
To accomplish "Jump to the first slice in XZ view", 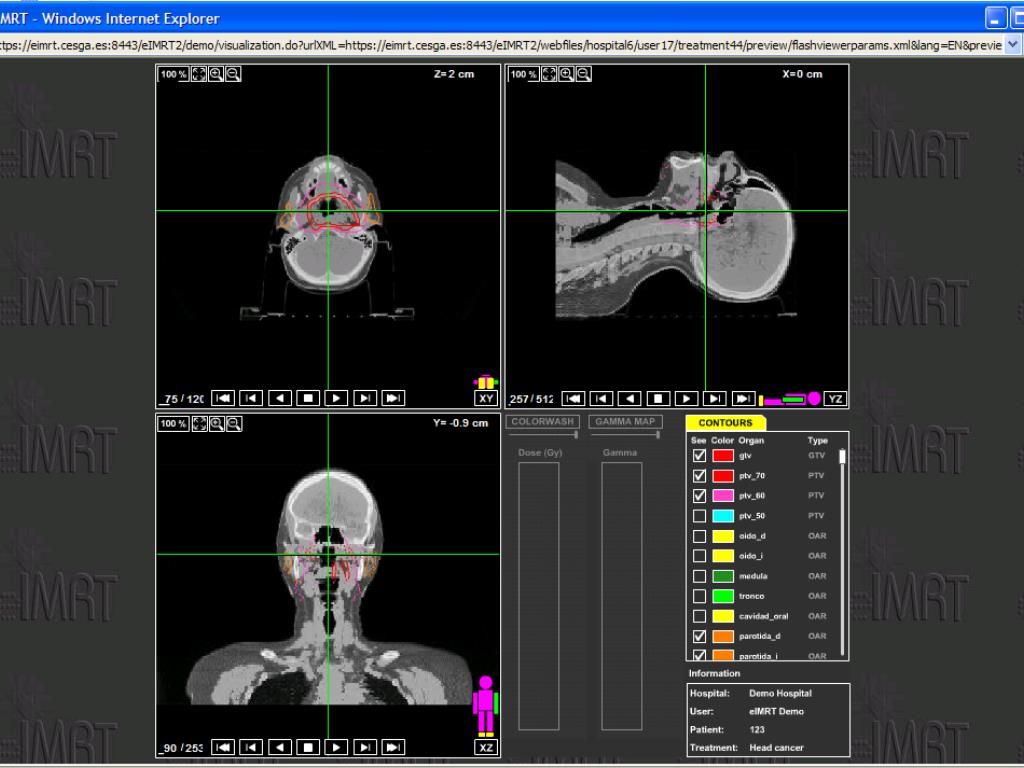I will tap(224, 747).
